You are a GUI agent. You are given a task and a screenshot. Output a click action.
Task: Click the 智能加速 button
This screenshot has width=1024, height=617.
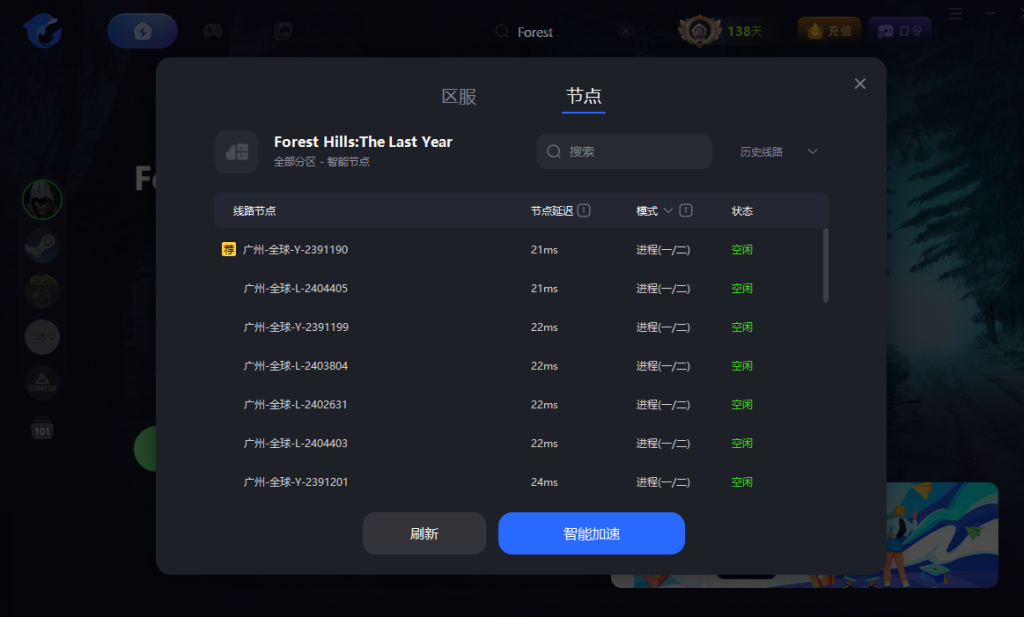tap(591, 533)
